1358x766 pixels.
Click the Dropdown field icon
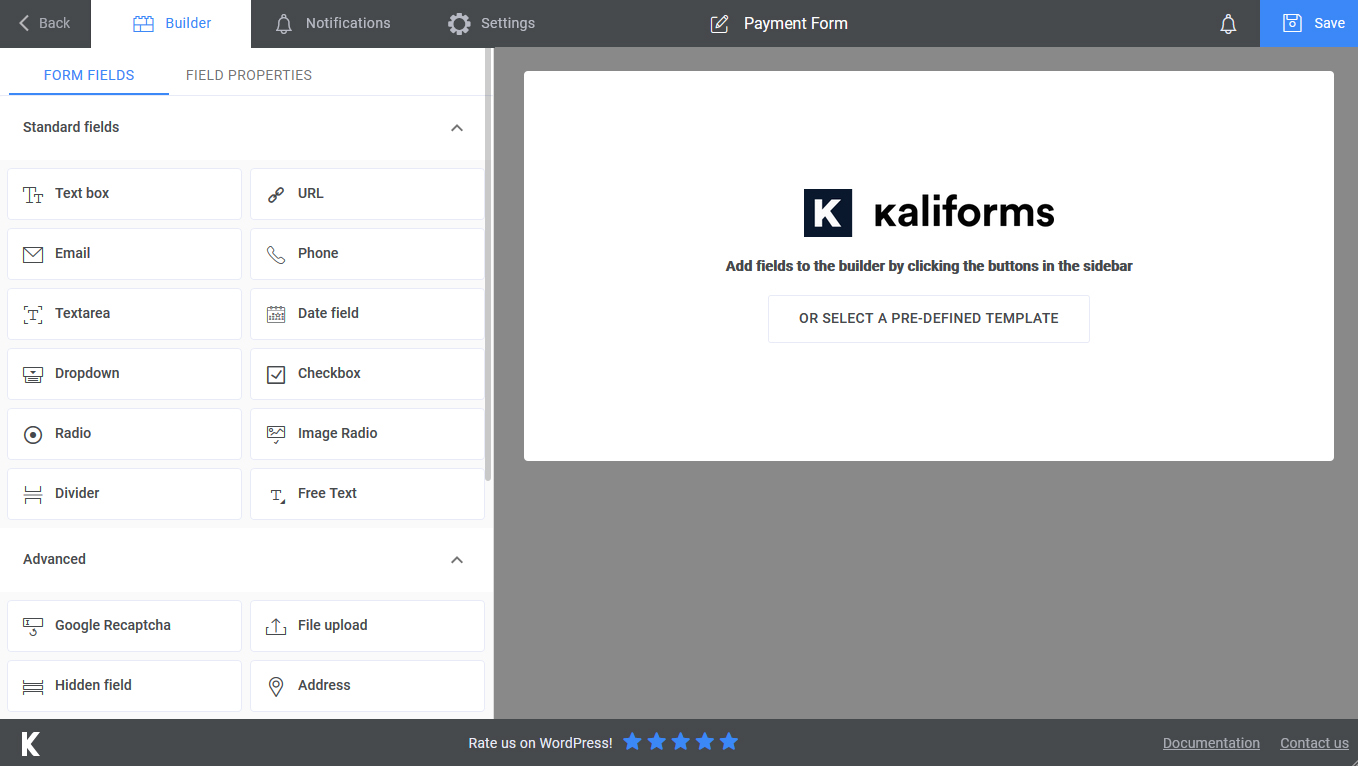pos(33,374)
